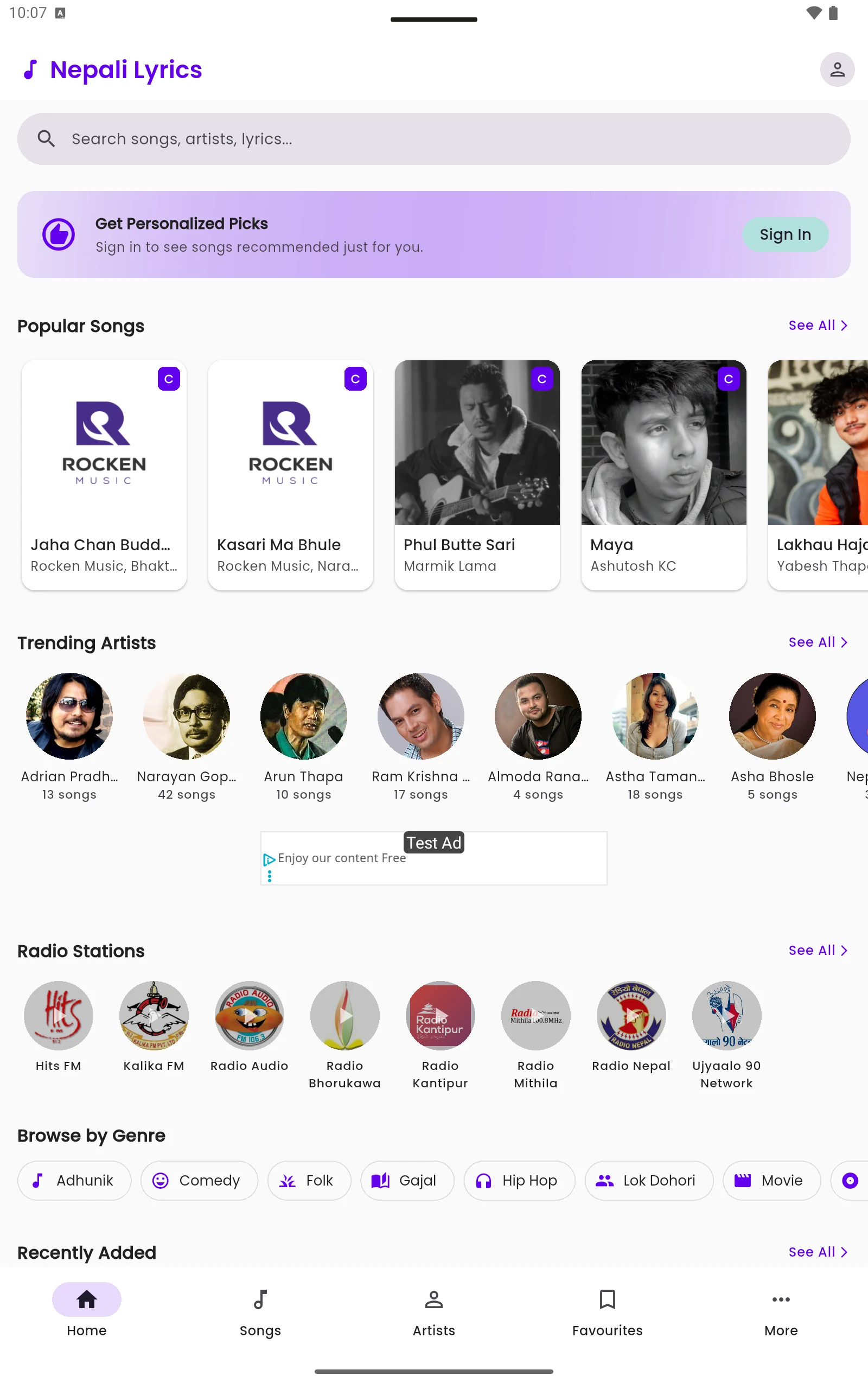
Task: Click 'Marmik Lama' artist name text
Action: (450, 566)
